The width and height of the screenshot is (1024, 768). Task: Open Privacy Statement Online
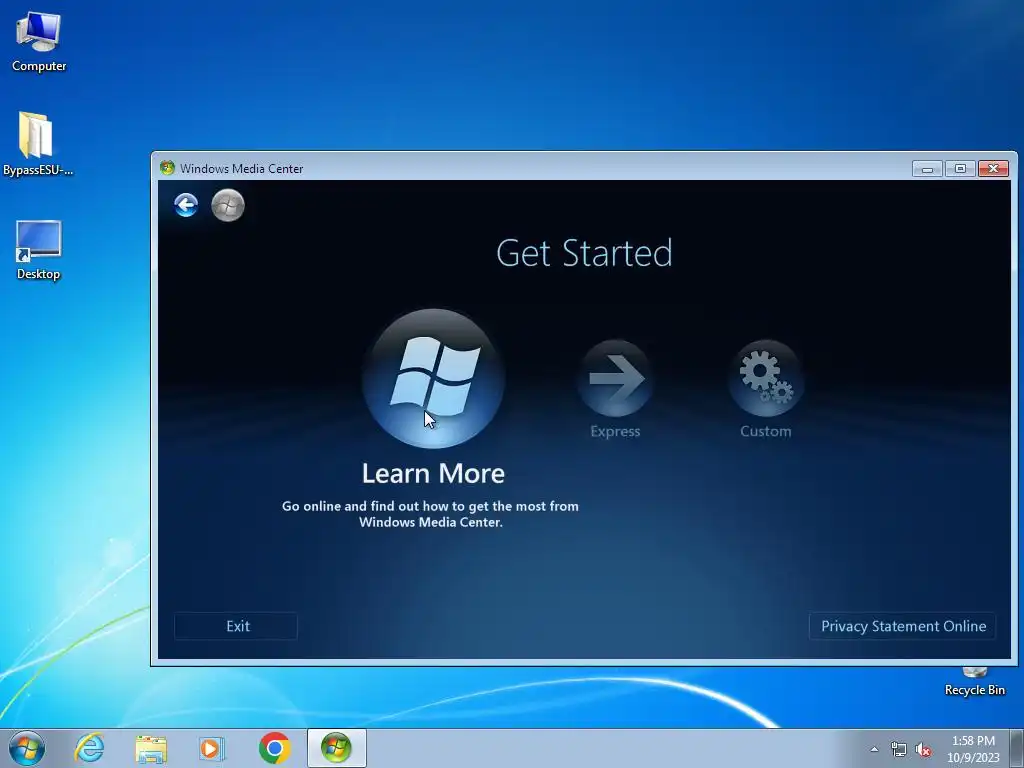(903, 626)
